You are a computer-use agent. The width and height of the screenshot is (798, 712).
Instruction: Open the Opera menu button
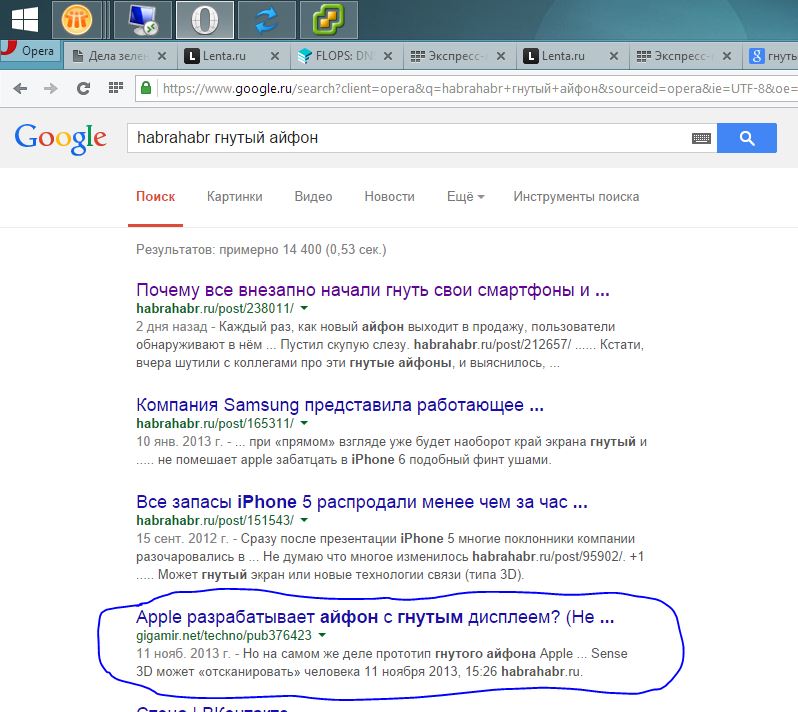click(31, 52)
